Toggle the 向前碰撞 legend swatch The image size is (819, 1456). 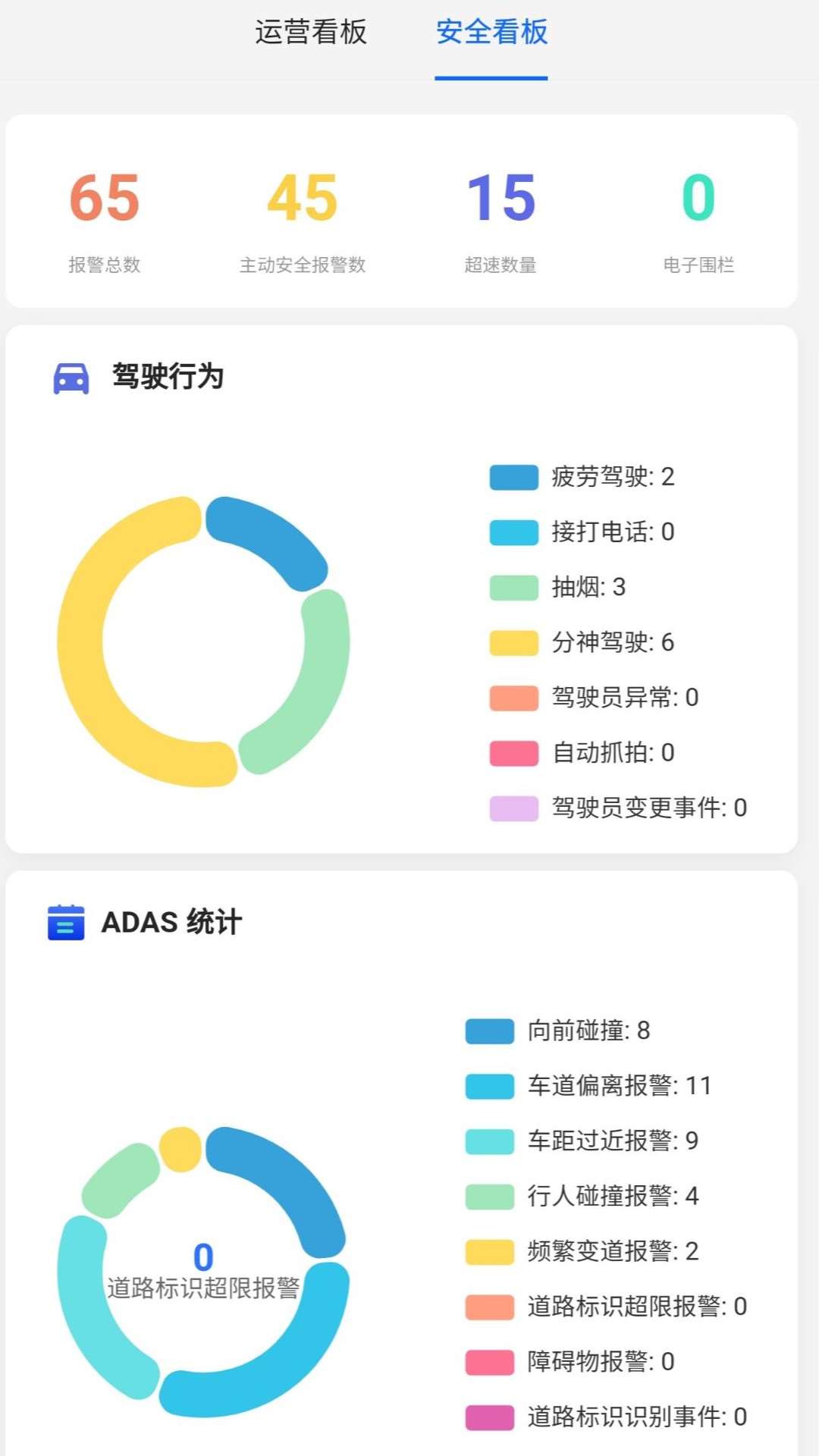point(490,1031)
